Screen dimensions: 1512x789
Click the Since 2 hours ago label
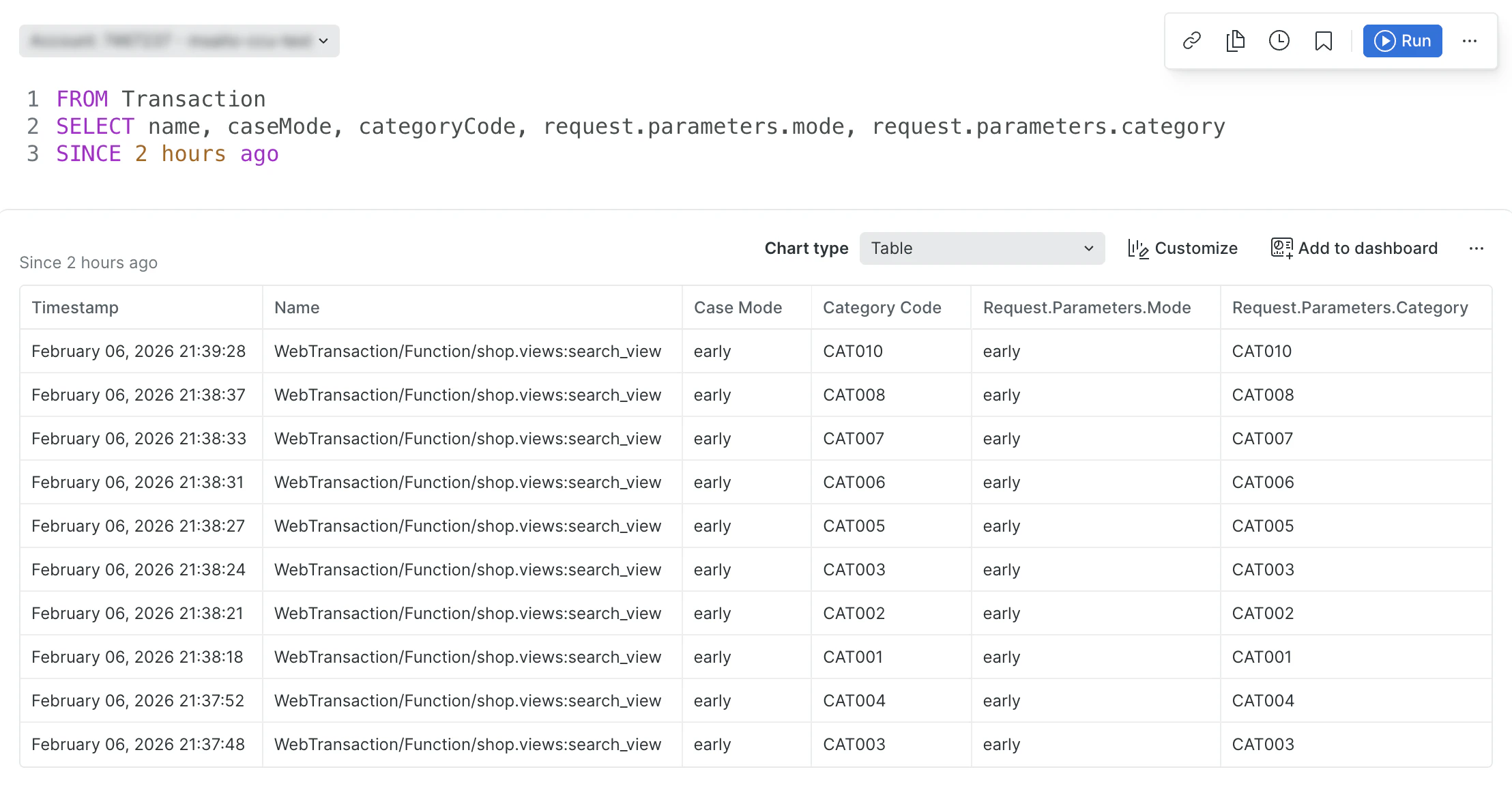pyautogui.click(x=89, y=262)
